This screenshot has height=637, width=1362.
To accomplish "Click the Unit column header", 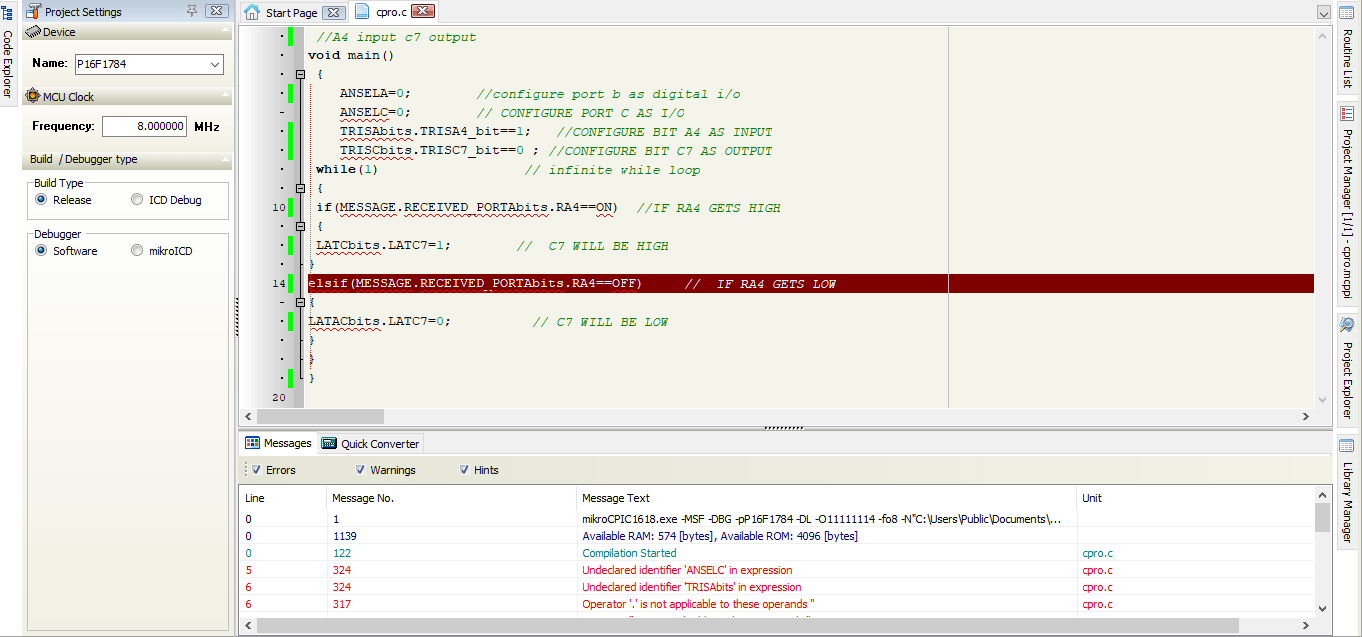I will point(1195,497).
